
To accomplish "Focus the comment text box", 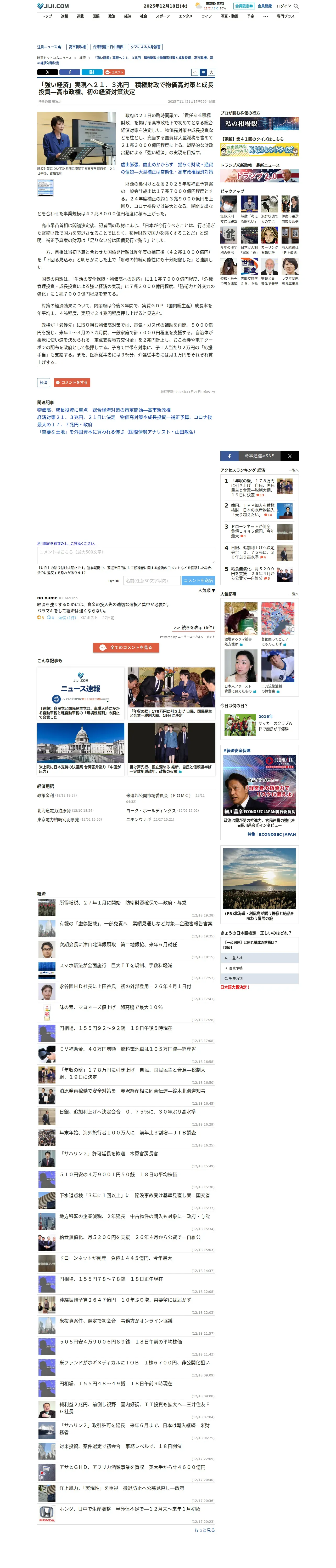I will [126, 555].
